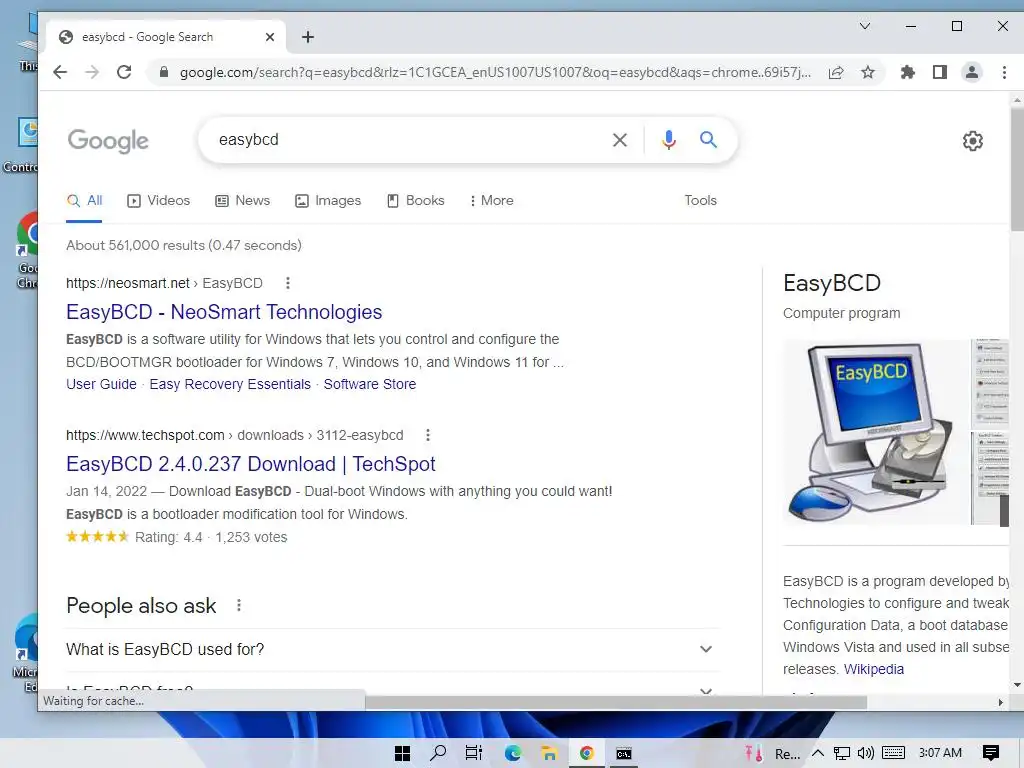
Task: Click the vertical scrollbar thumb
Action: point(1017,168)
